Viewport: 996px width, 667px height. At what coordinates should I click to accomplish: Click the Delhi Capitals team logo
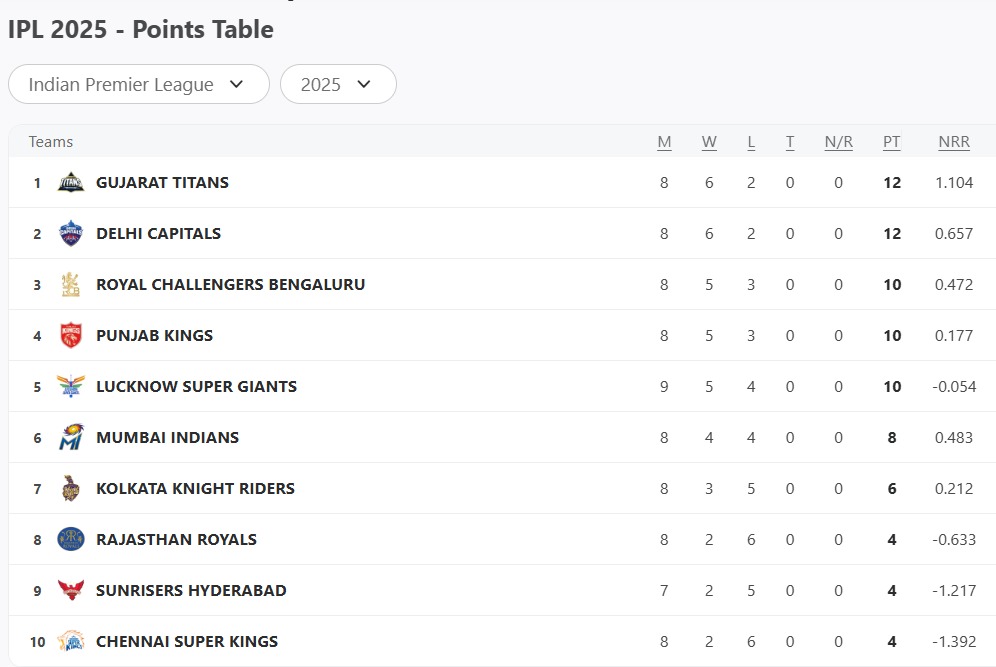coord(71,233)
